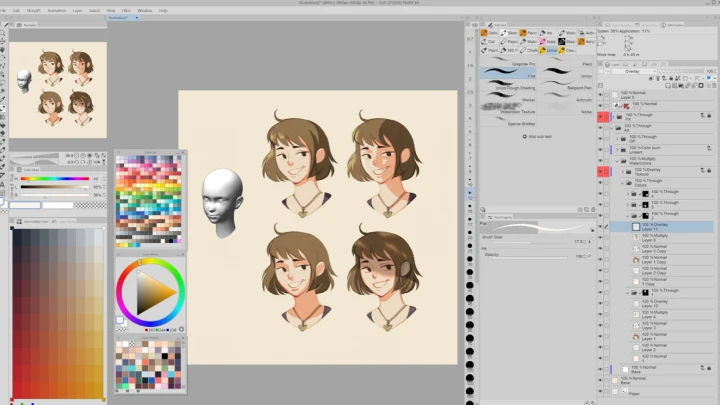
Task: Select the Layer 4 multiply row
Action: 661,315
